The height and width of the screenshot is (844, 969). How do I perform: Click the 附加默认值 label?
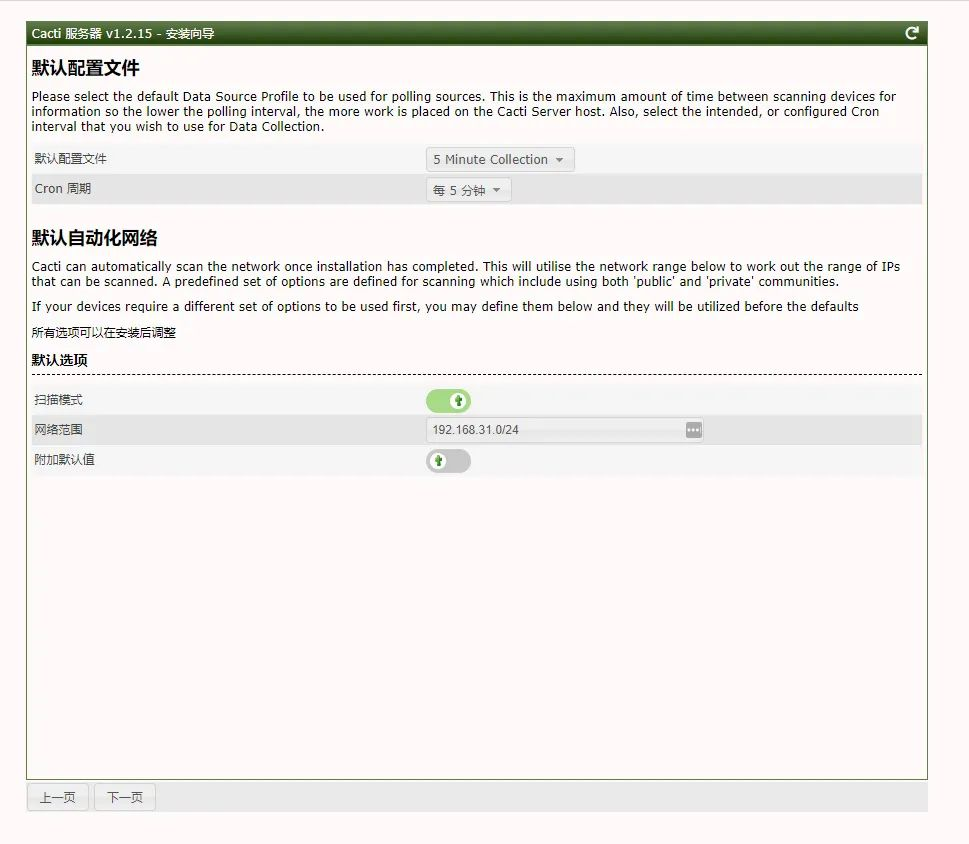pos(64,460)
